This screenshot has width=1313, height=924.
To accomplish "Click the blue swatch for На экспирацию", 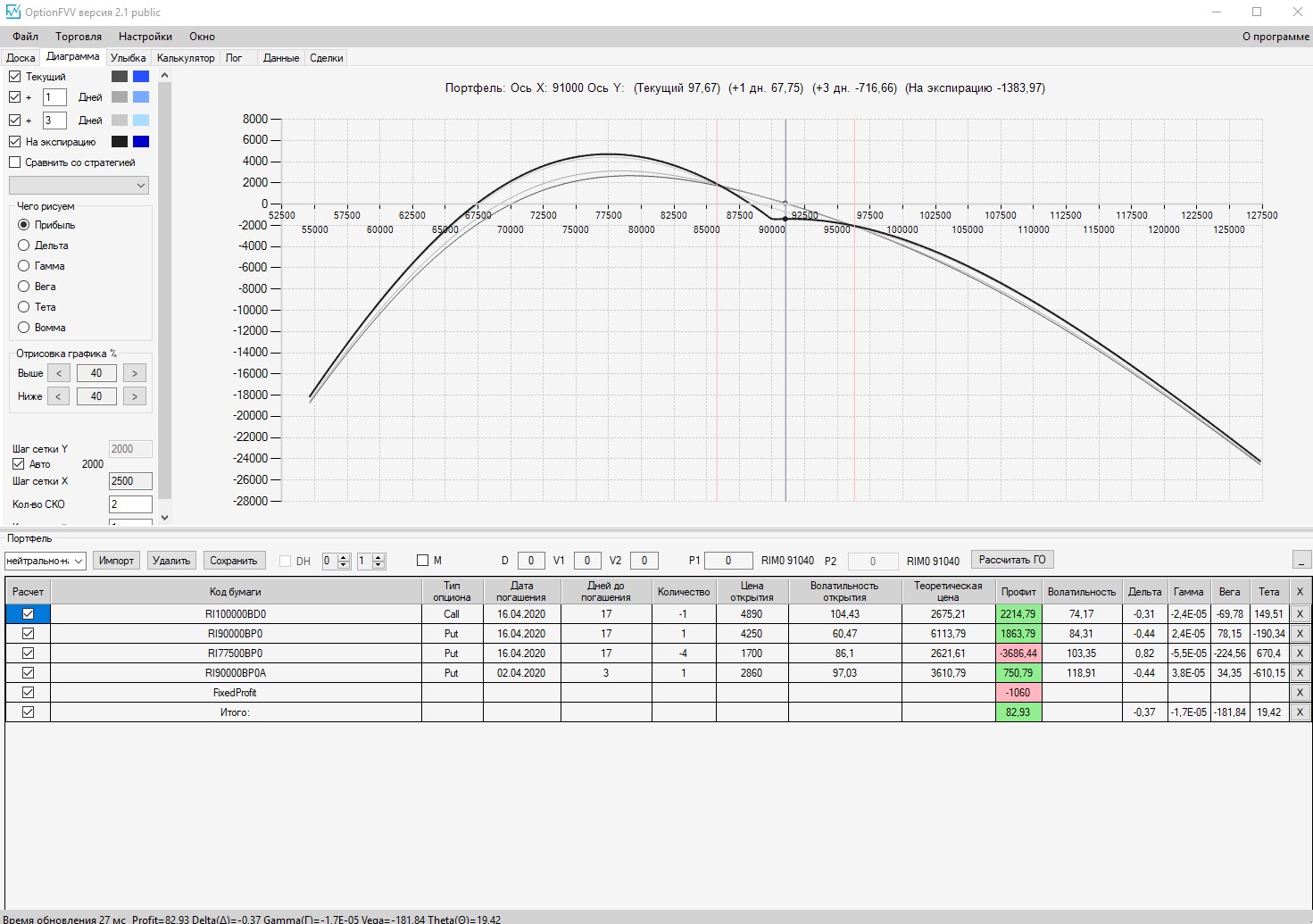I will [x=141, y=142].
